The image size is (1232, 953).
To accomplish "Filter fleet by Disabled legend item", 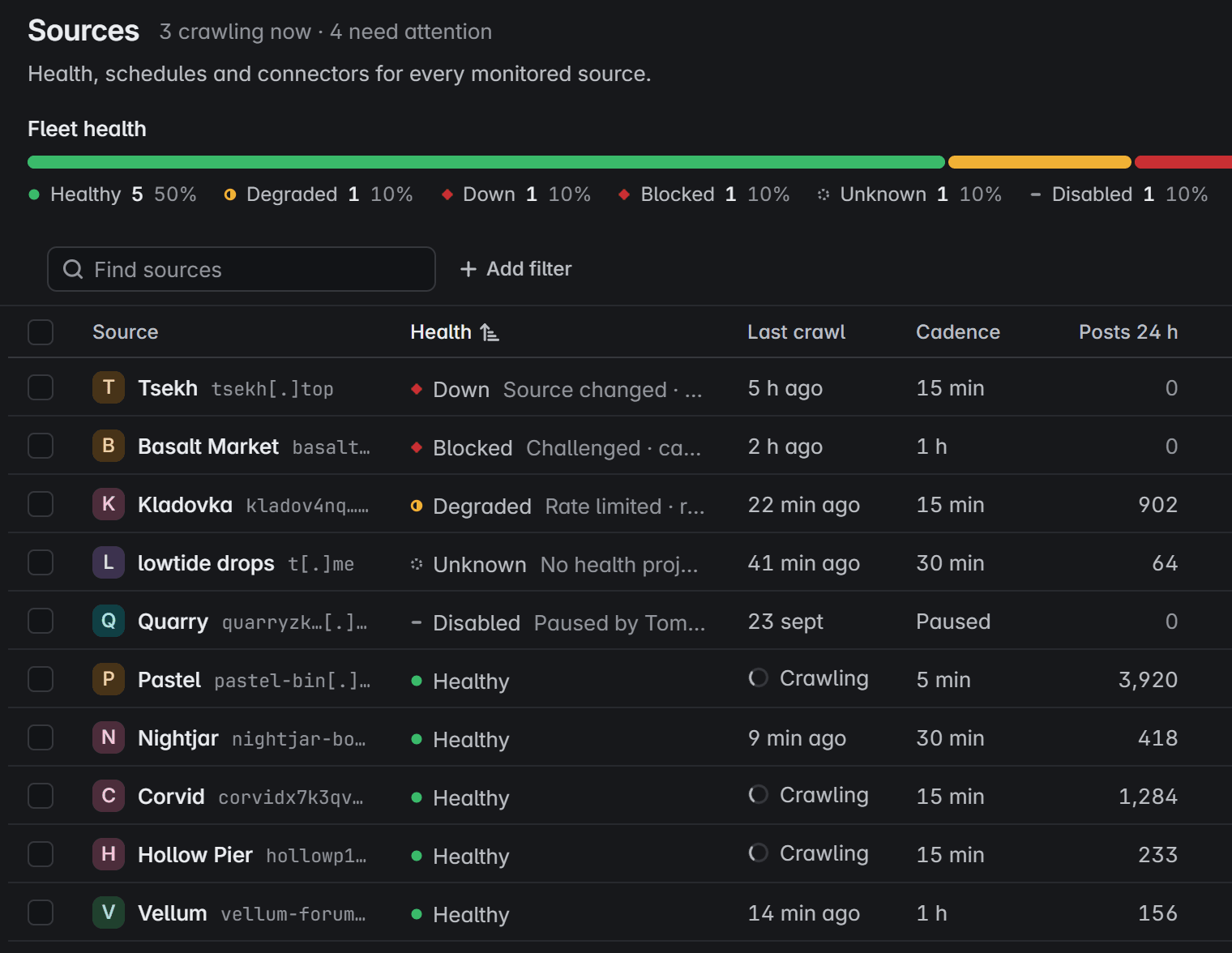I will coord(1119,194).
